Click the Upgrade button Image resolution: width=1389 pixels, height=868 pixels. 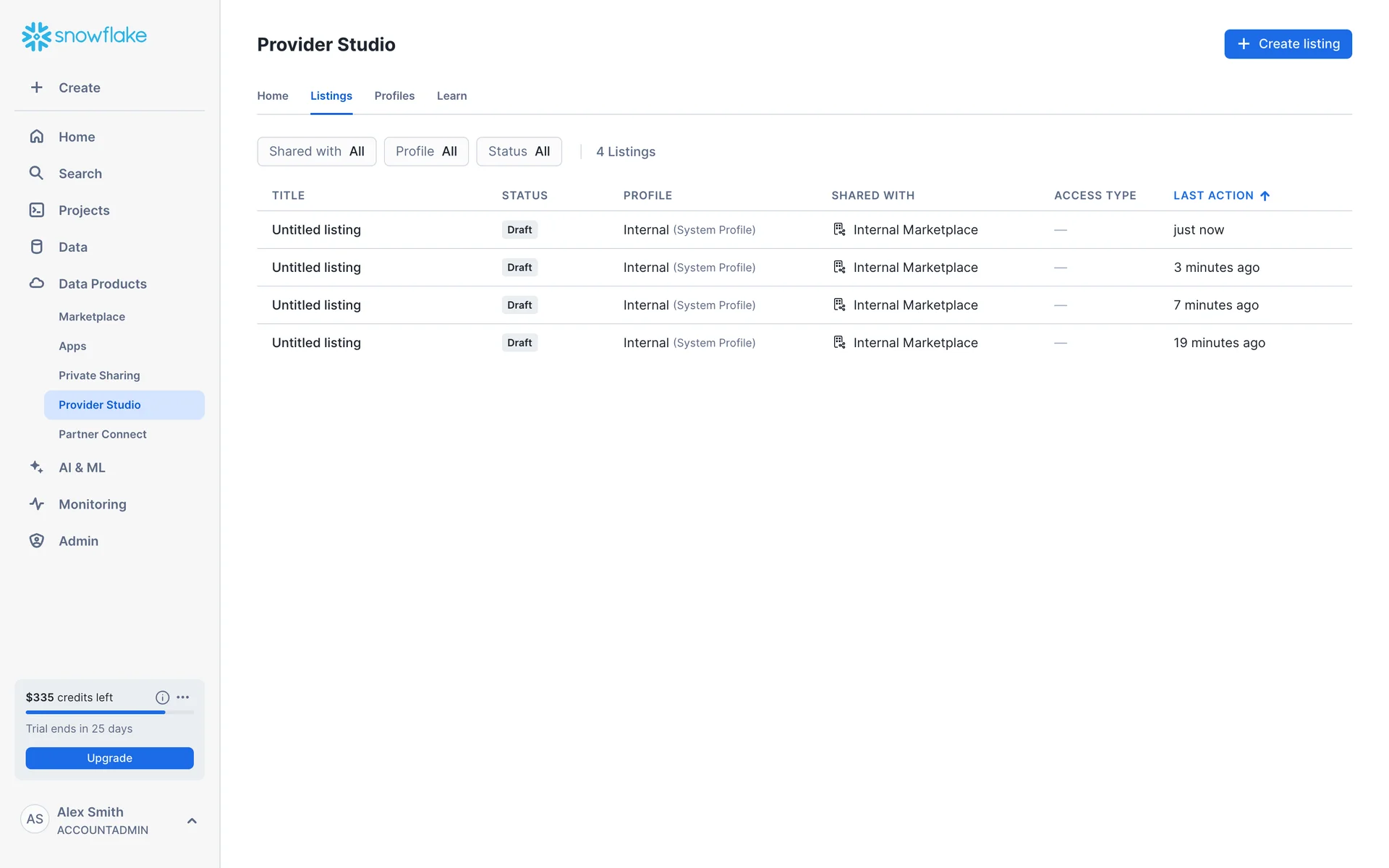pos(109,758)
